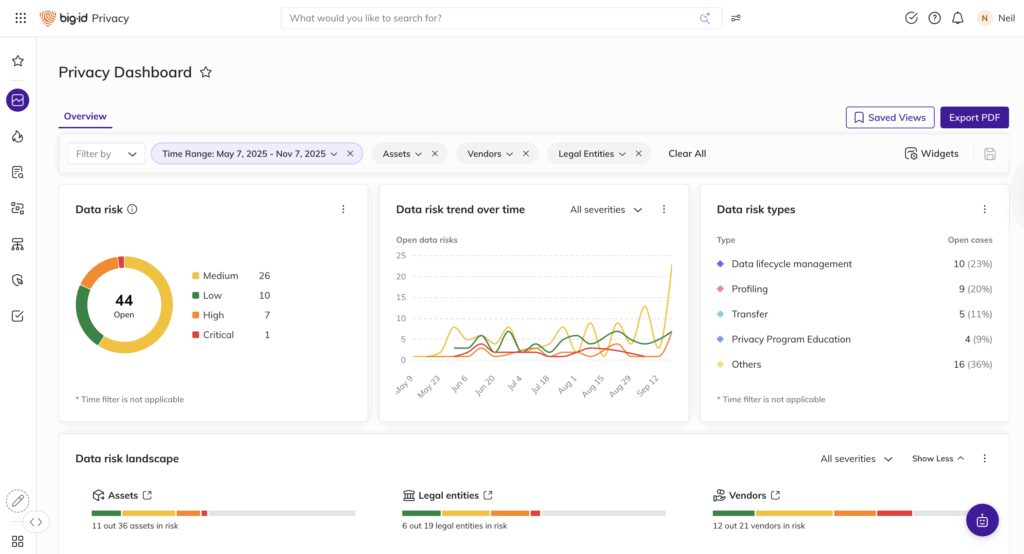Favorite the Privacy Dashboard with star icon
Viewport: 1024px width, 554px height.
[206, 72]
